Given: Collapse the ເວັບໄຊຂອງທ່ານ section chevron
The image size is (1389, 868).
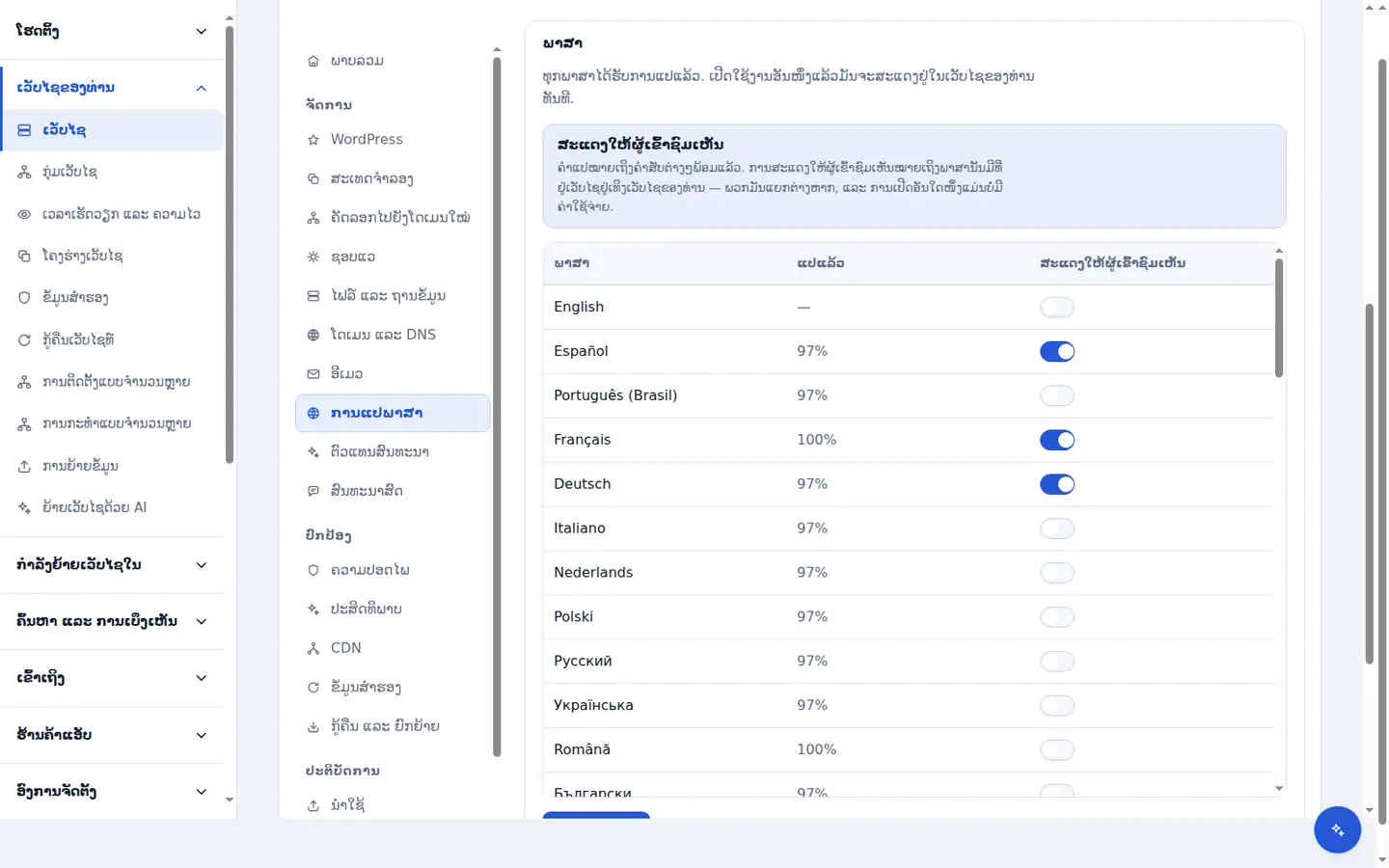Looking at the screenshot, I should click(x=202, y=88).
